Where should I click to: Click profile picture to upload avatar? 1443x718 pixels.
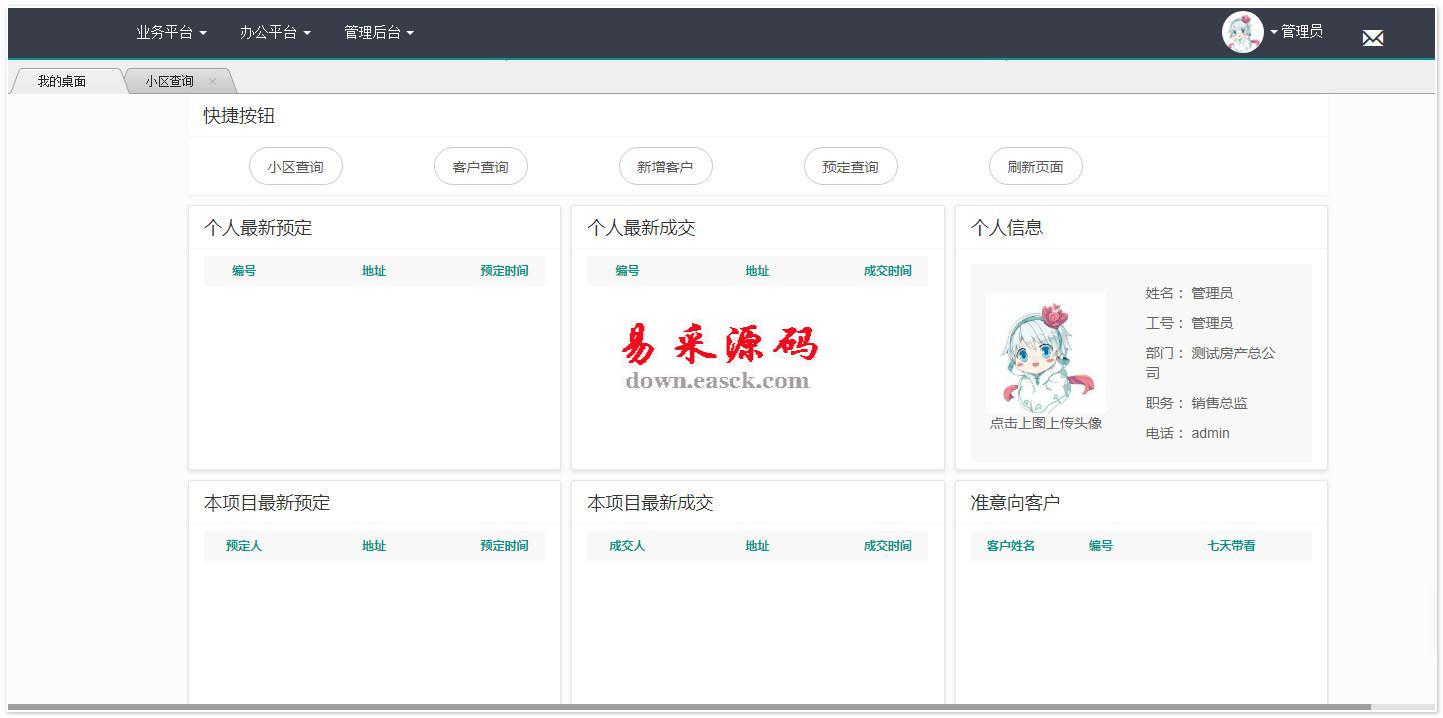1045,352
